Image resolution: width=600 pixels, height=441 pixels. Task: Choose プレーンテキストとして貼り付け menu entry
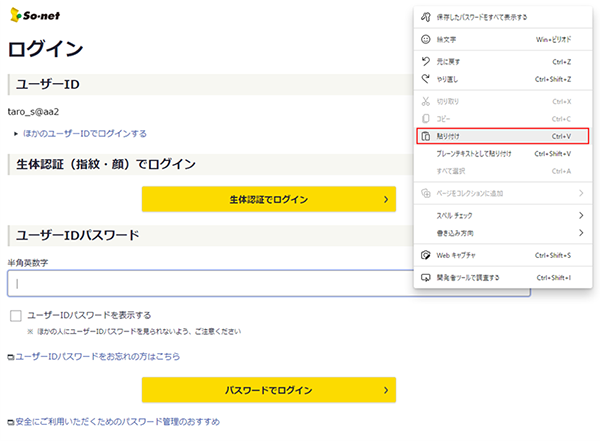pyautogui.click(x=474, y=154)
